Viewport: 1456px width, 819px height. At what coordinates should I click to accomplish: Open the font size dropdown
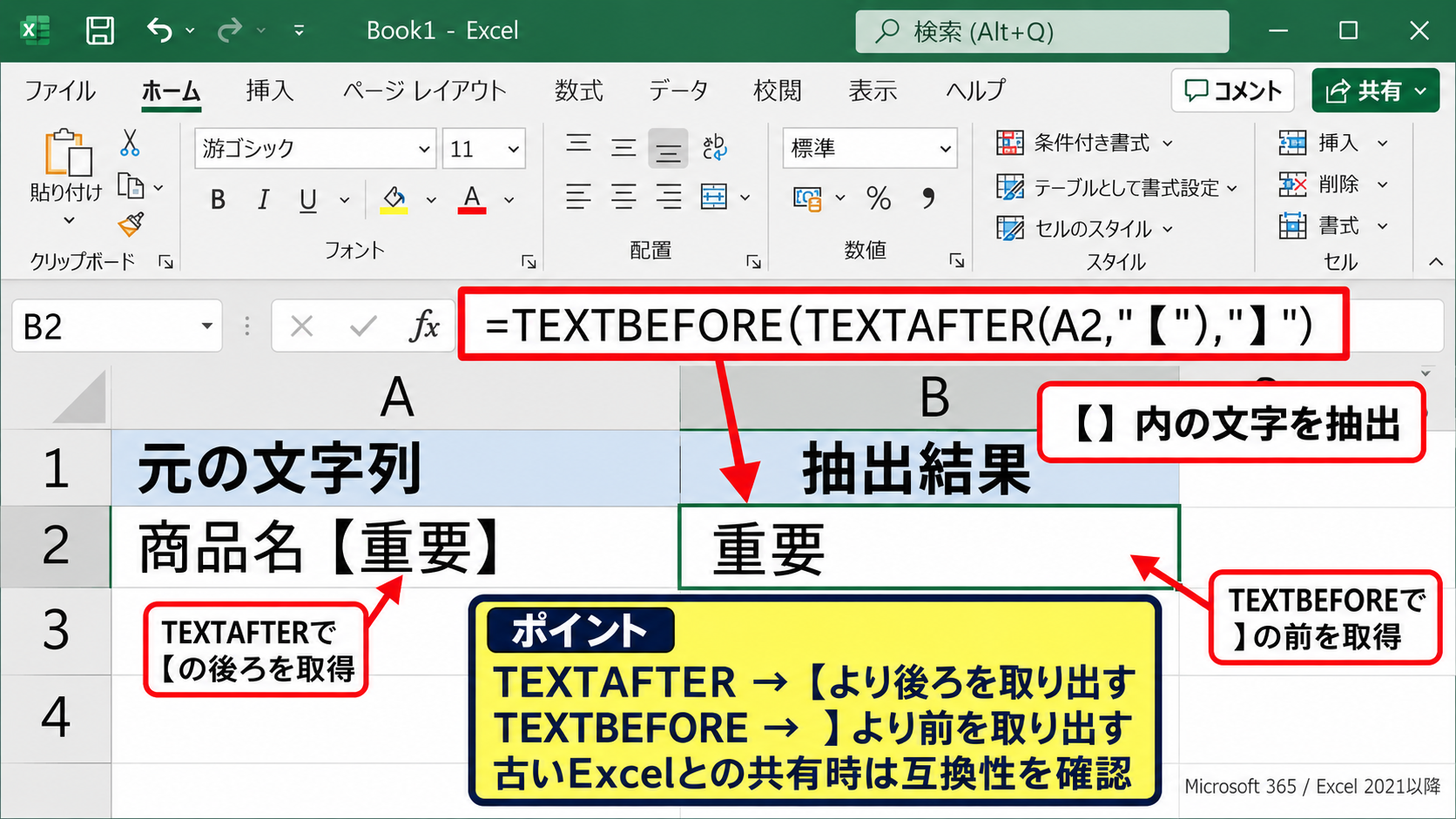coord(513,149)
